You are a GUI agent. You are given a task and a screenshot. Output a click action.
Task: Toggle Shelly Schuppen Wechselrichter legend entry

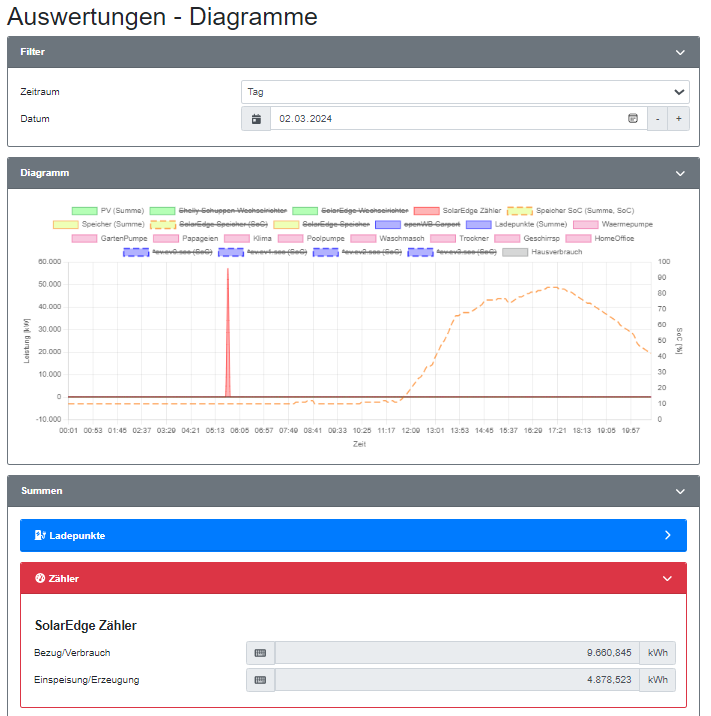218,211
